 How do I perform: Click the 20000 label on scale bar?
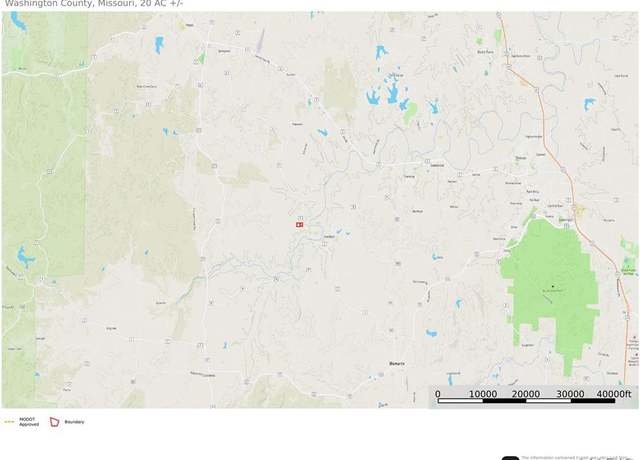pos(526,394)
